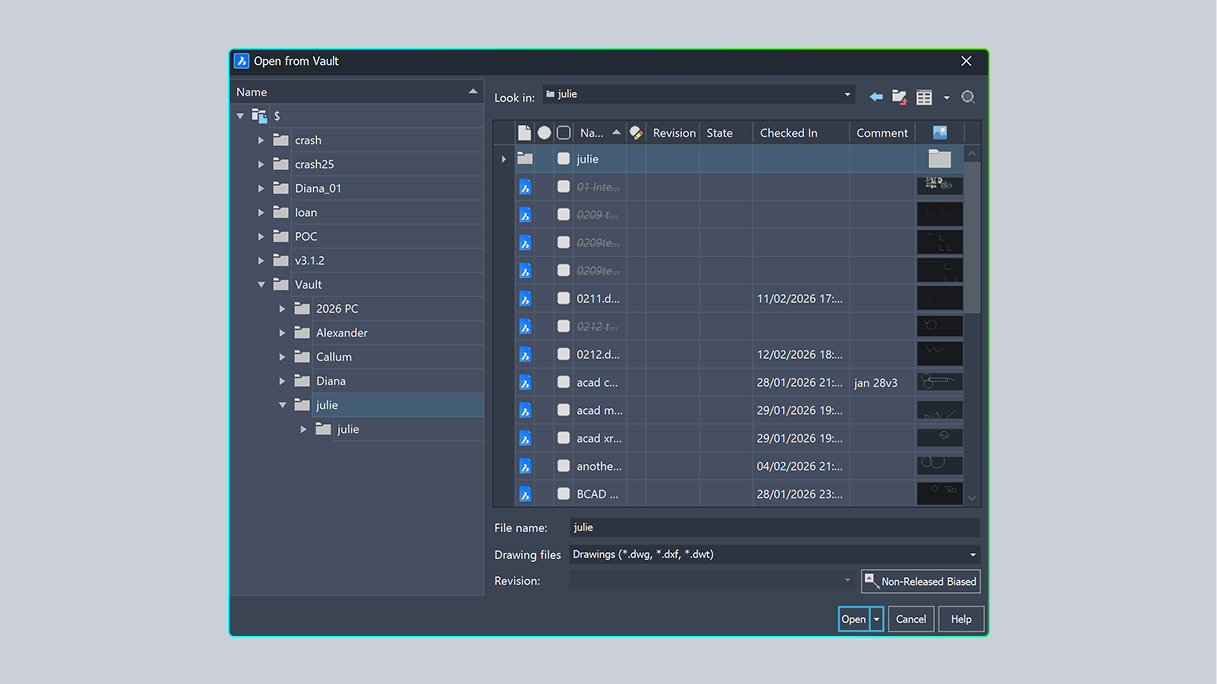This screenshot has width=1217, height=684.
Task: Tick the checkbox column header
Action: pos(563,131)
